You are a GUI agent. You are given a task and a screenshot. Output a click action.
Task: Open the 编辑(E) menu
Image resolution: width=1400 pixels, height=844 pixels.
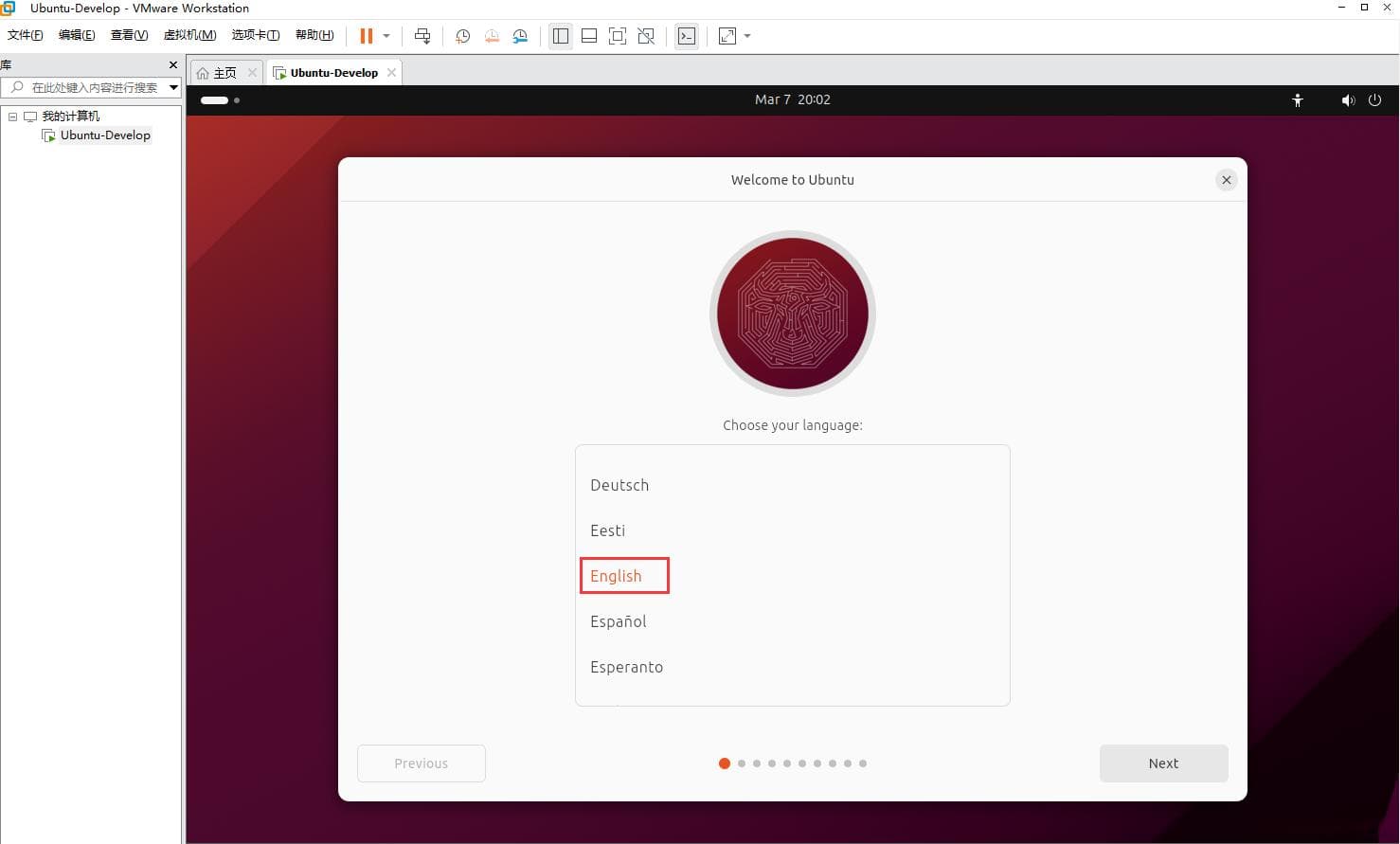(77, 35)
